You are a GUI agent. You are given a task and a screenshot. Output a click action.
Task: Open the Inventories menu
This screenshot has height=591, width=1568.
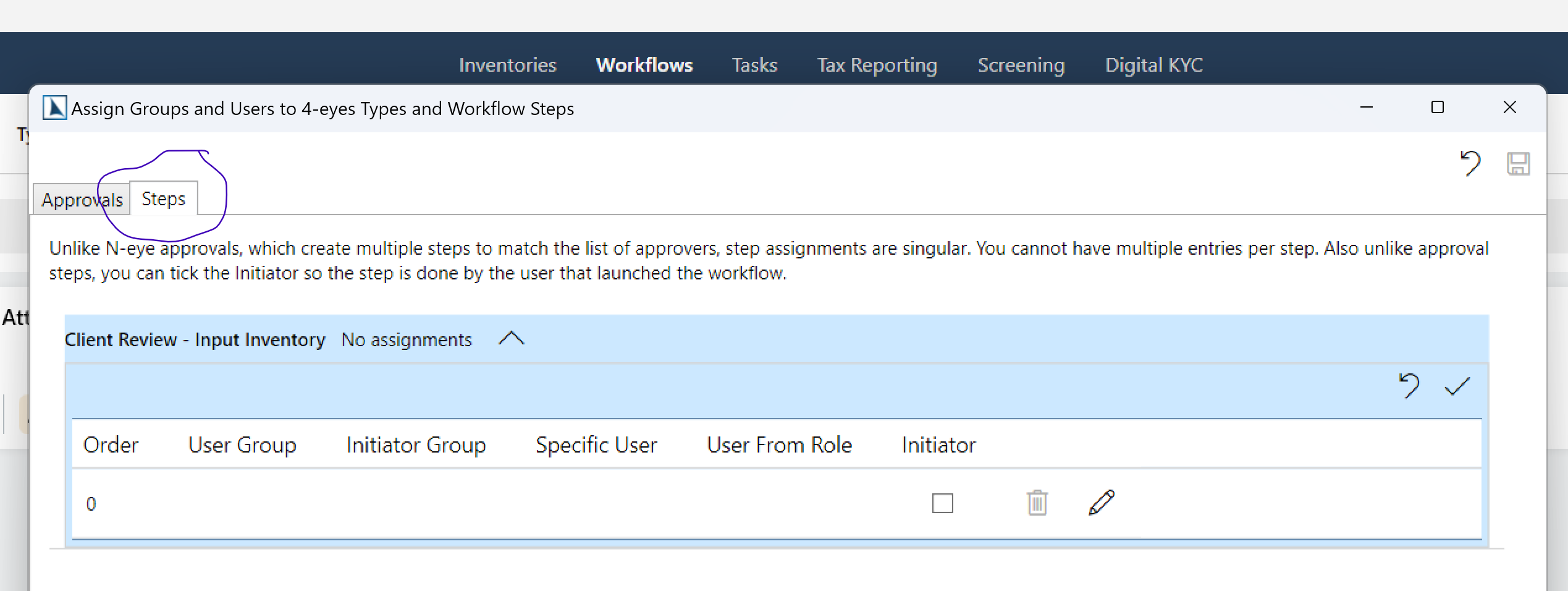pyautogui.click(x=508, y=65)
